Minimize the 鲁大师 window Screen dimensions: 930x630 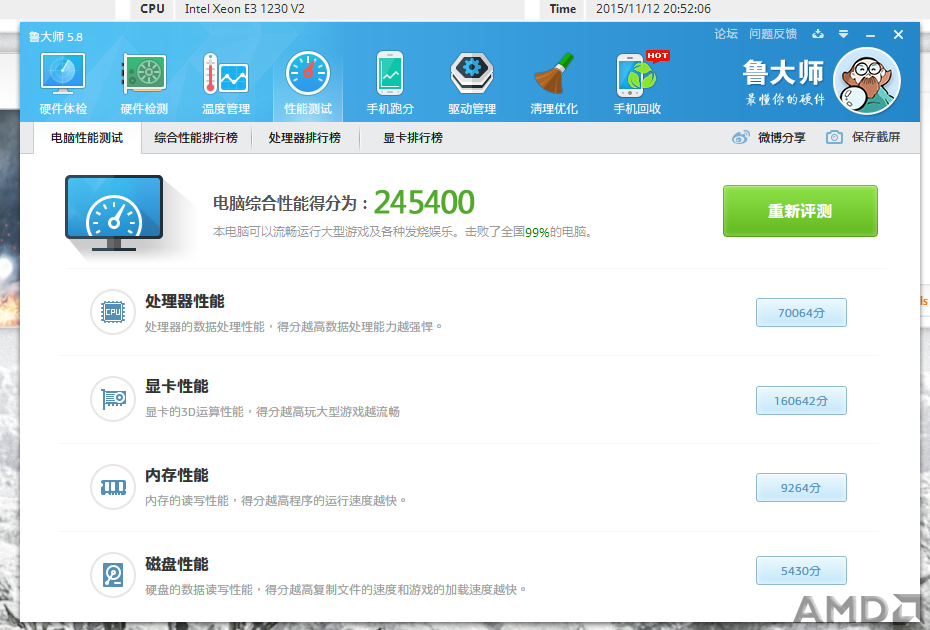coord(870,35)
